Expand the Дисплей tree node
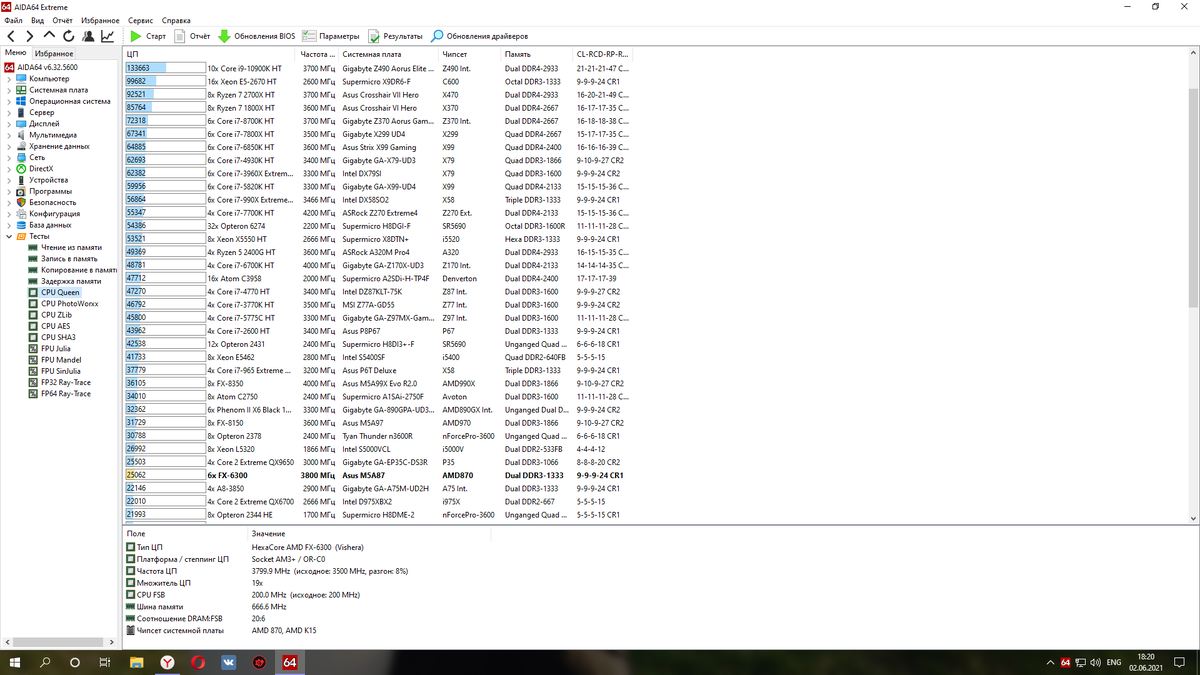1200x675 pixels. point(9,123)
